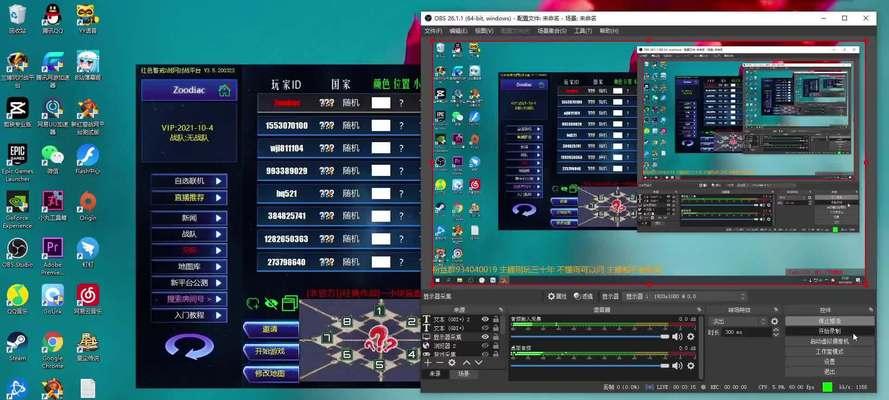Open the second menu (编辑) in OBS menu bar
The height and width of the screenshot is (400, 889).
[x=458, y=31]
